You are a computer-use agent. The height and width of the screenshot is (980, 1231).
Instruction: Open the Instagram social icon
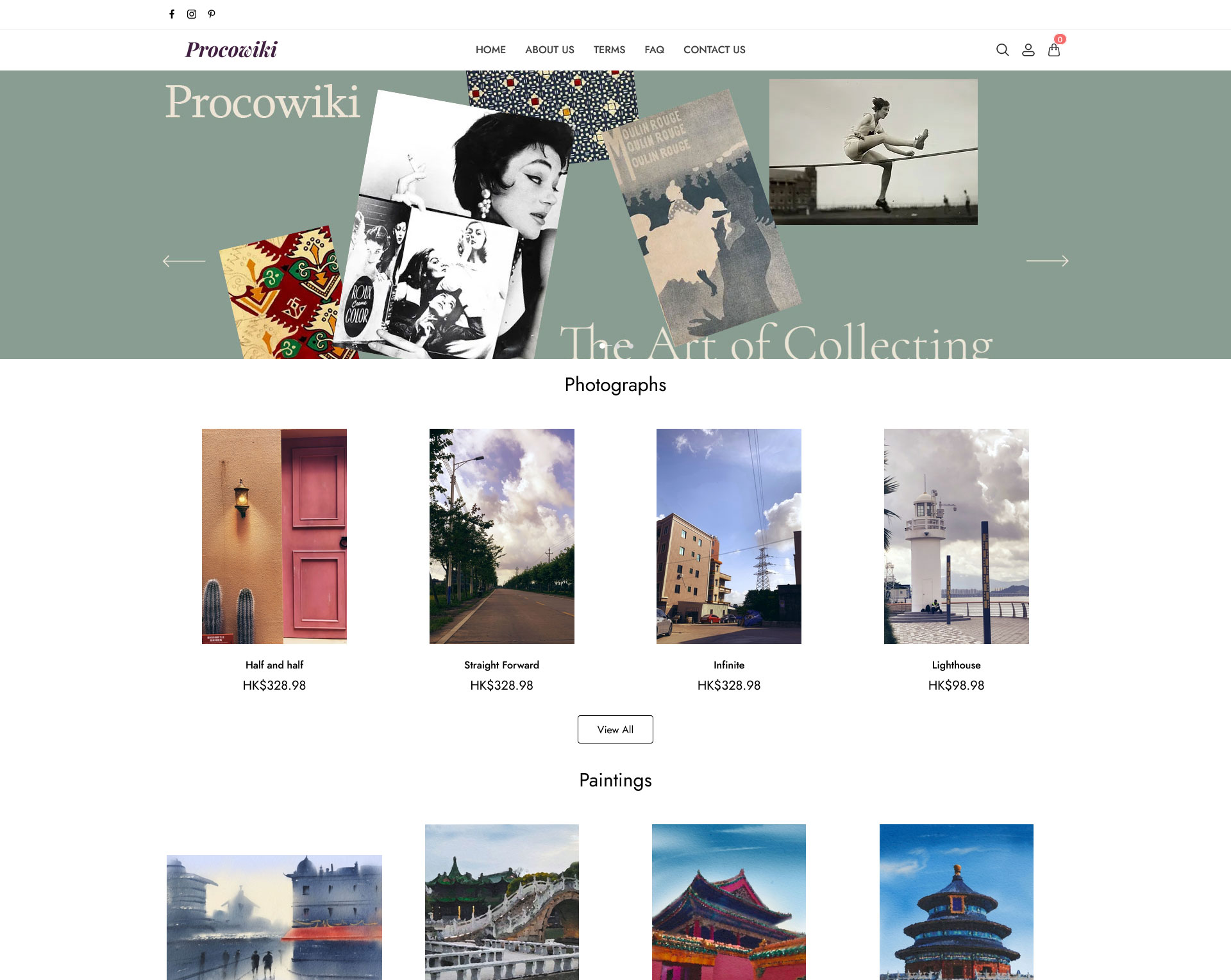tap(192, 14)
